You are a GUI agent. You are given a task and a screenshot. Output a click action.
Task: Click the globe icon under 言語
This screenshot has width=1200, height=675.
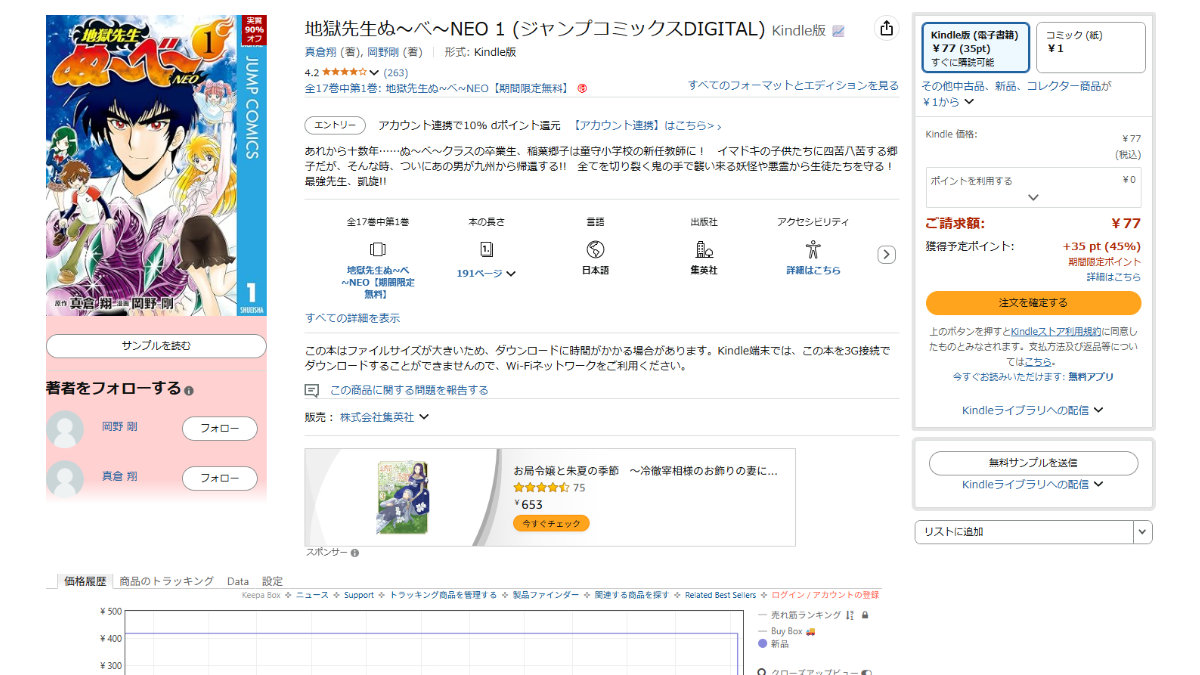tap(595, 249)
